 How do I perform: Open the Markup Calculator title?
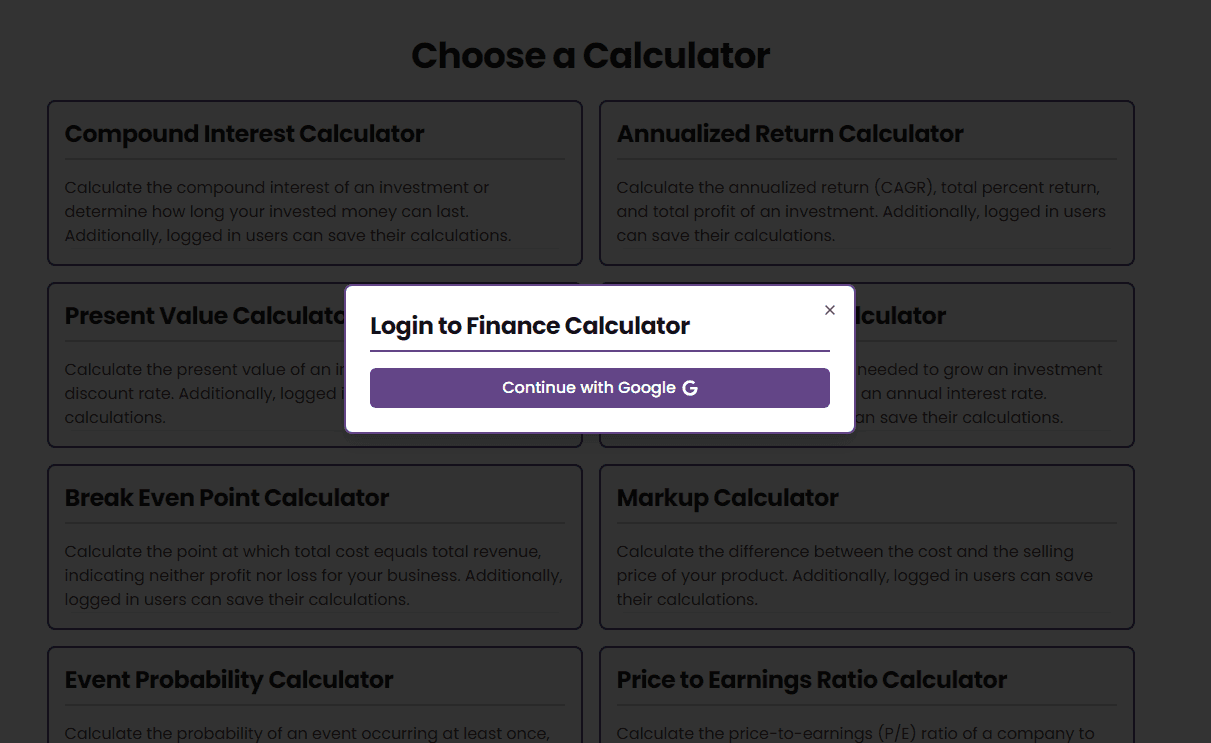[728, 498]
